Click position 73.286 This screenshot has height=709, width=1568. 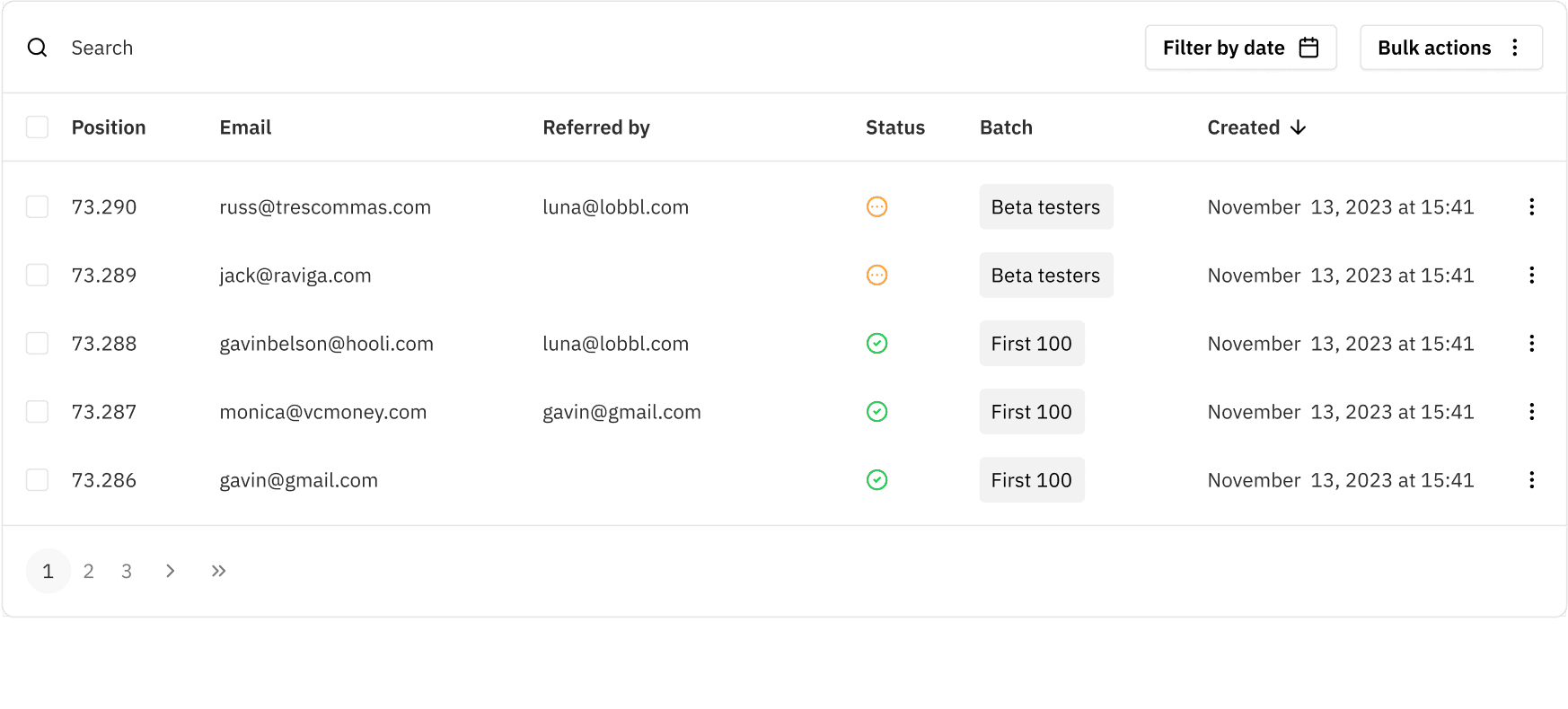(x=104, y=480)
